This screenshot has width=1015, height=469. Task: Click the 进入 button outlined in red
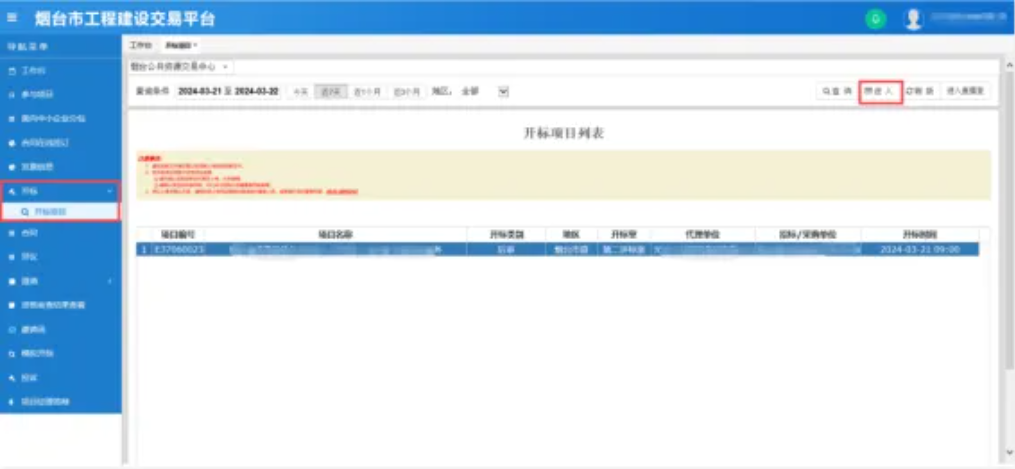click(881, 91)
